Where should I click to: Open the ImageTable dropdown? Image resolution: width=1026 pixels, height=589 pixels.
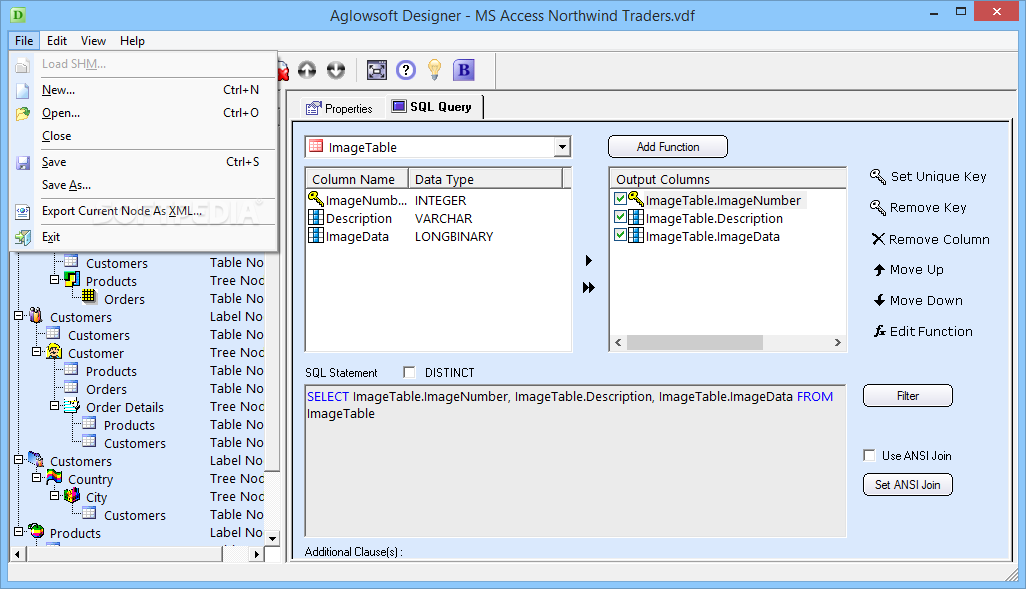[x=562, y=147]
